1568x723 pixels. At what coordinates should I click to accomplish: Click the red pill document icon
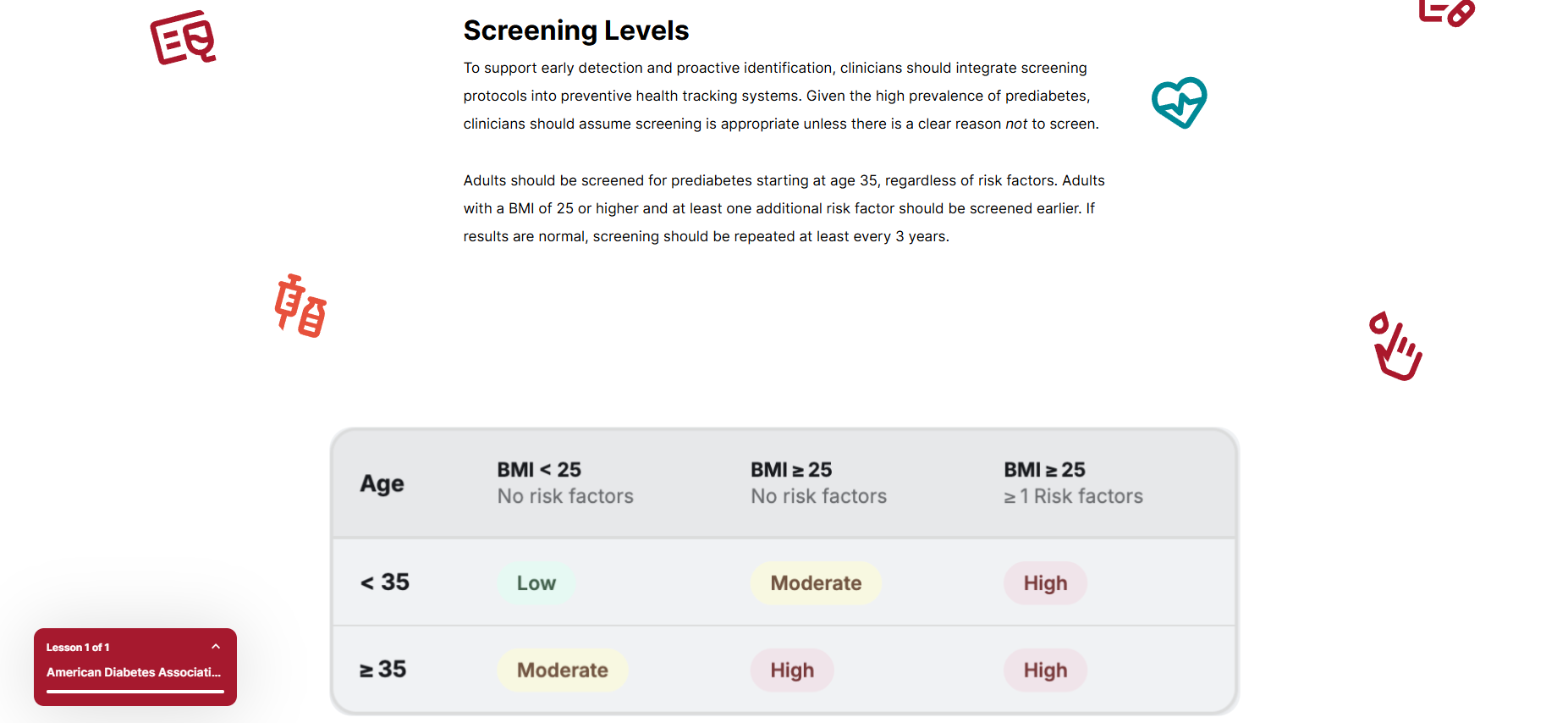coord(1447,13)
